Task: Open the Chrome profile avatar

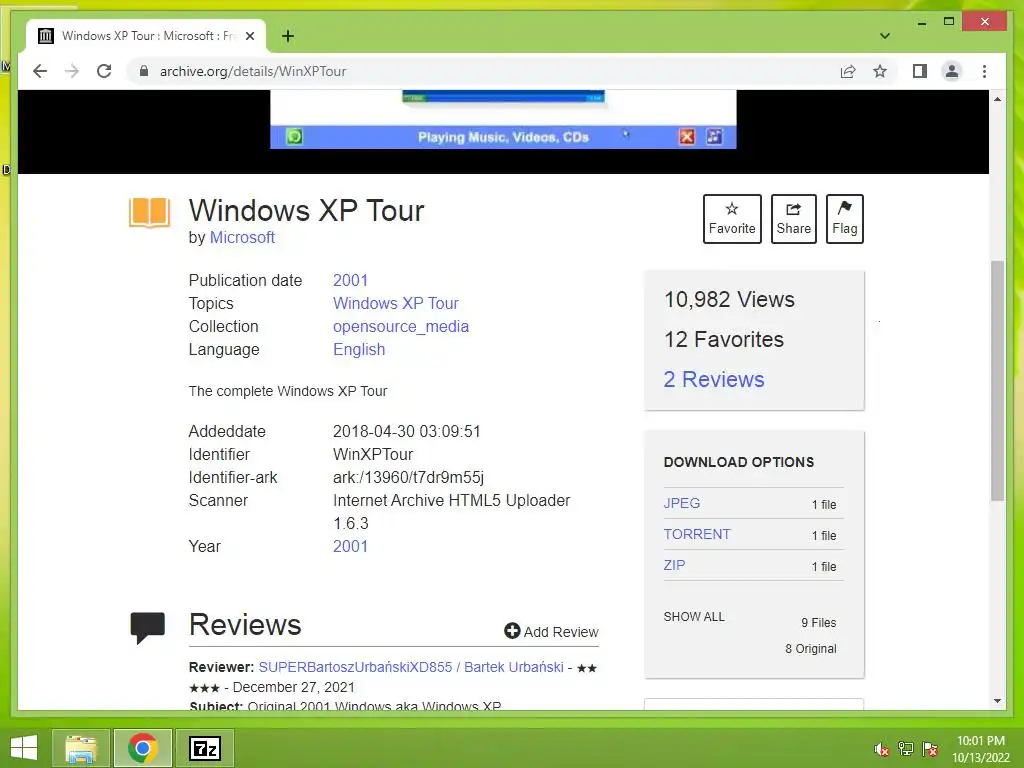Action: click(952, 71)
